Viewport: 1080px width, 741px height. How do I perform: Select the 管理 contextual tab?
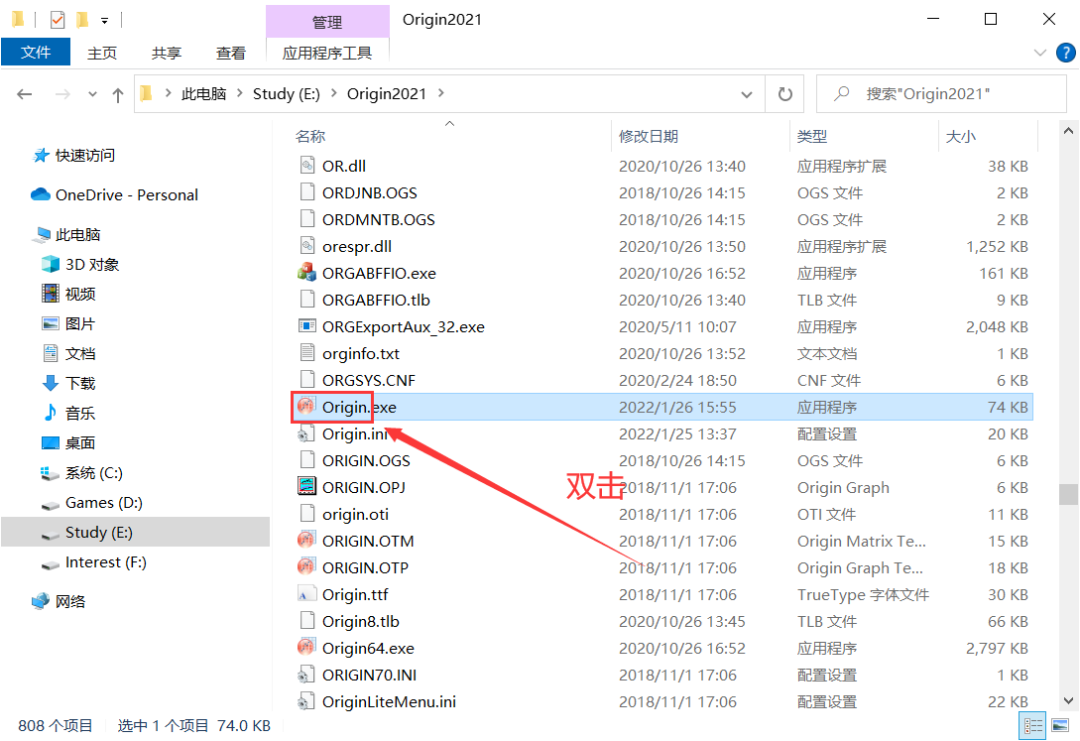coord(327,22)
